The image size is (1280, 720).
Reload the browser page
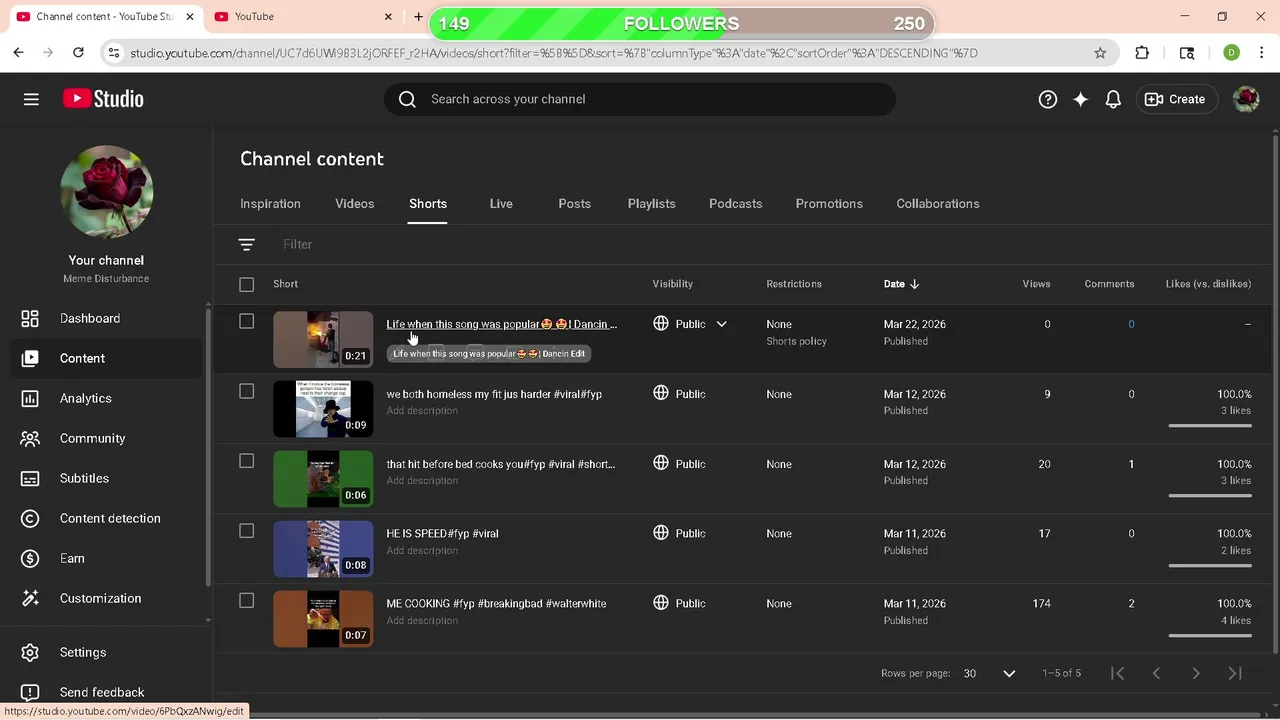point(78,53)
